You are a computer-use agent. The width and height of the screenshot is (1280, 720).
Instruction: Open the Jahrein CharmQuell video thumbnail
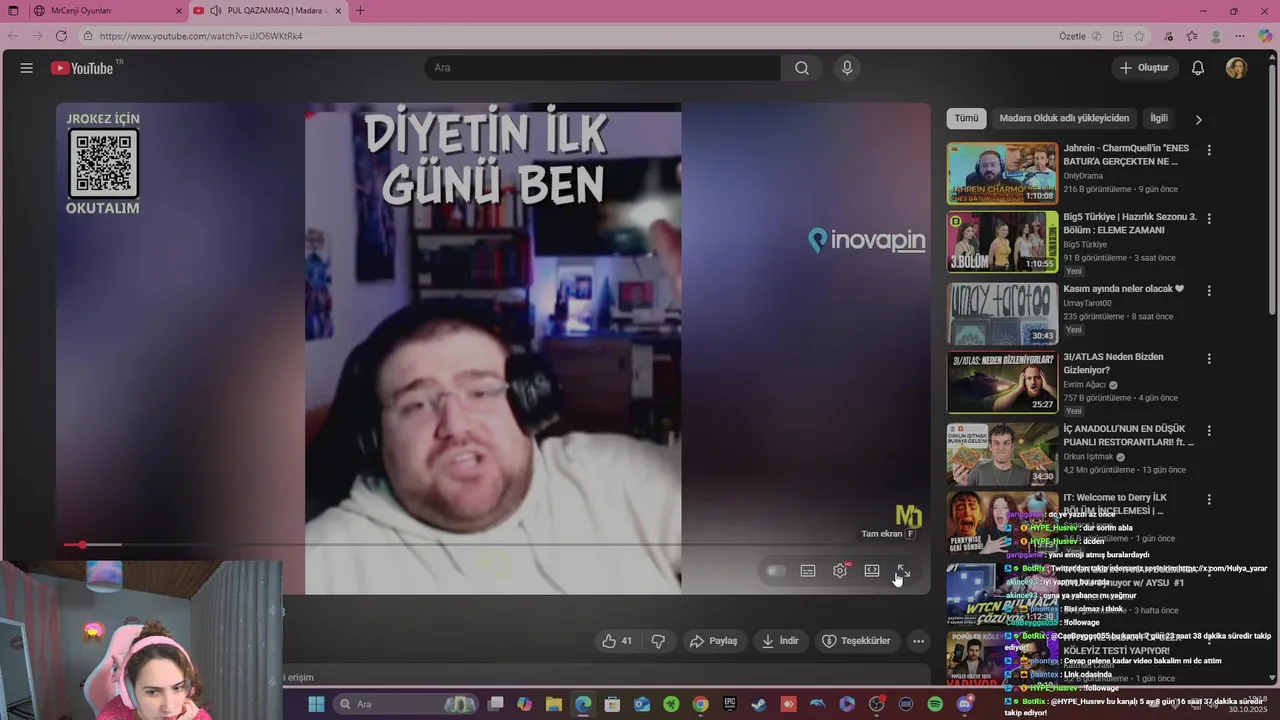pos(1002,173)
